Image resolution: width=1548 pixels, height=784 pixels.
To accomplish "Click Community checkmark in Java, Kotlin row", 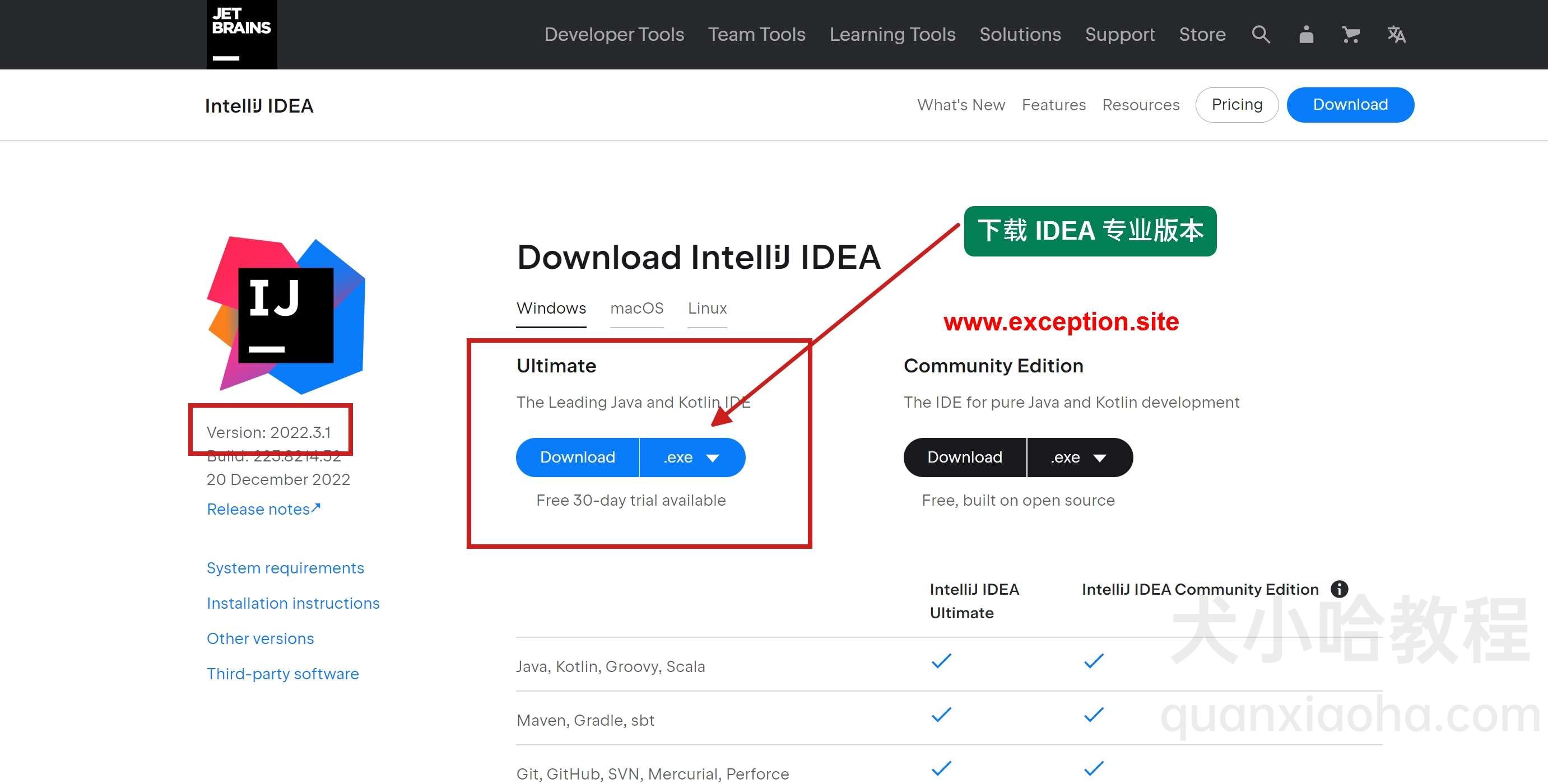I will coord(1094,661).
